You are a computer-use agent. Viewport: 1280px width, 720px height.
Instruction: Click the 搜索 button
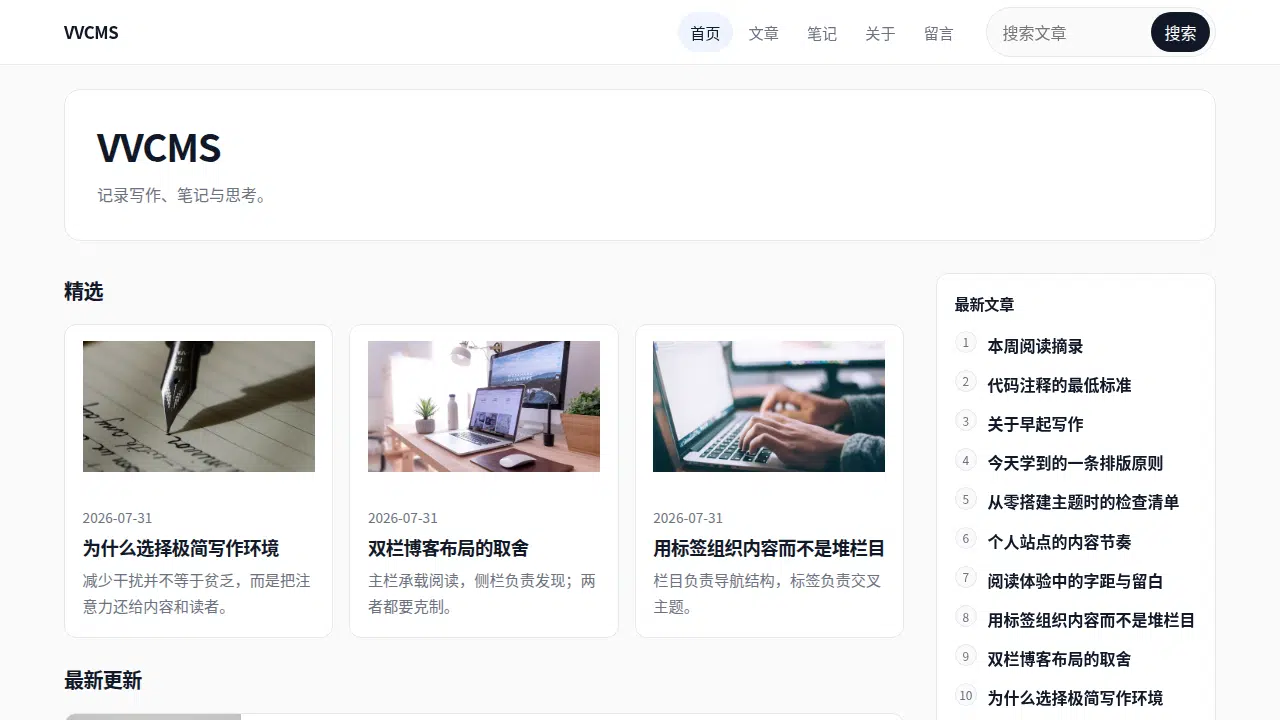(1180, 33)
